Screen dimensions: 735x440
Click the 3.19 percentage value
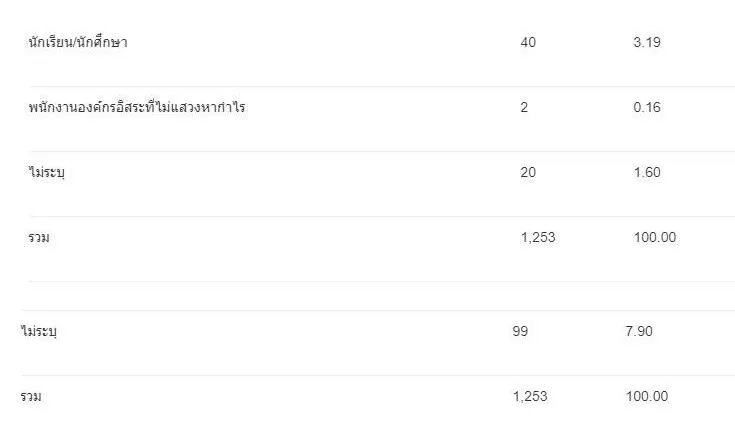[x=647, y=43]
